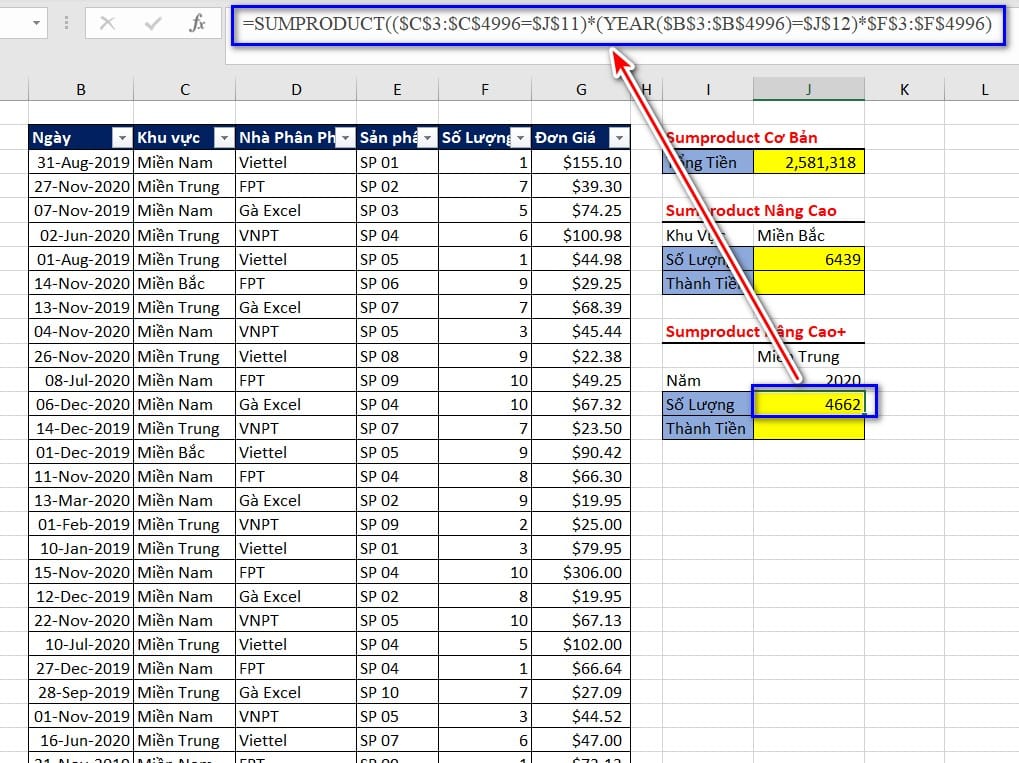Screen dimensions: 1019x763
Task: Select the yellow cell with 2,581,318
Action: (x=809, y=162)
